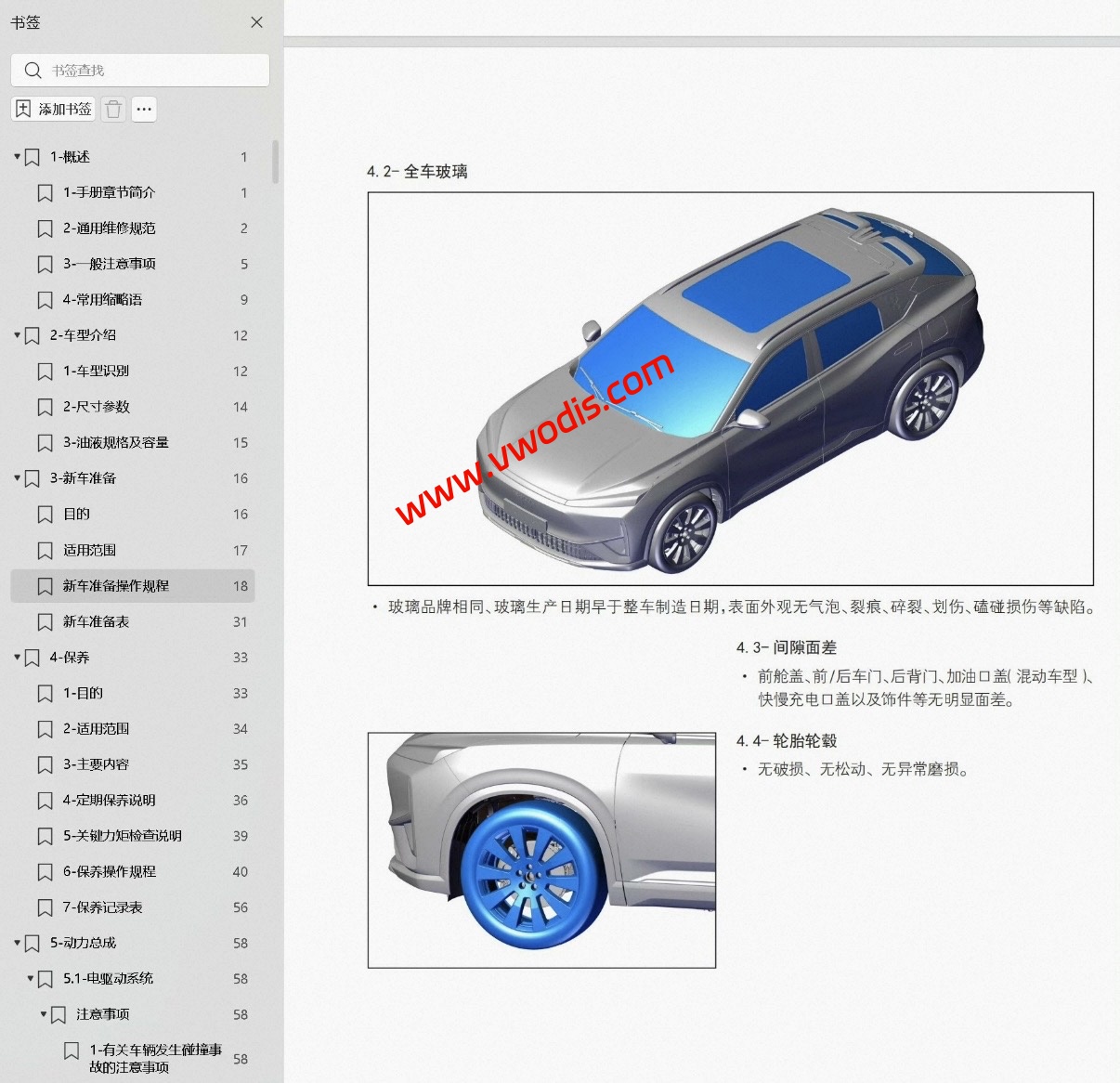
Task: Collapse the 1-概述 section
Action: tap(16, 156)
